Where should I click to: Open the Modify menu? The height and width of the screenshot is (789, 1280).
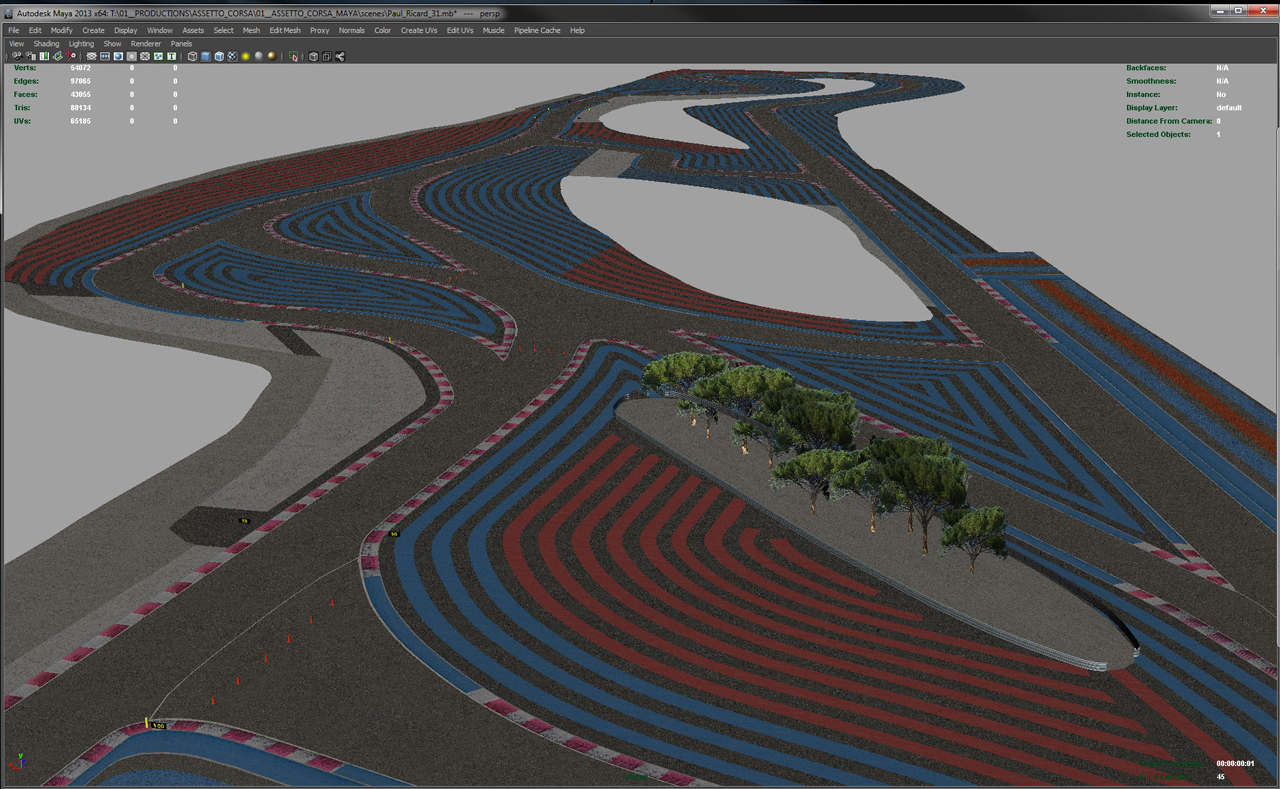(62, 31)
